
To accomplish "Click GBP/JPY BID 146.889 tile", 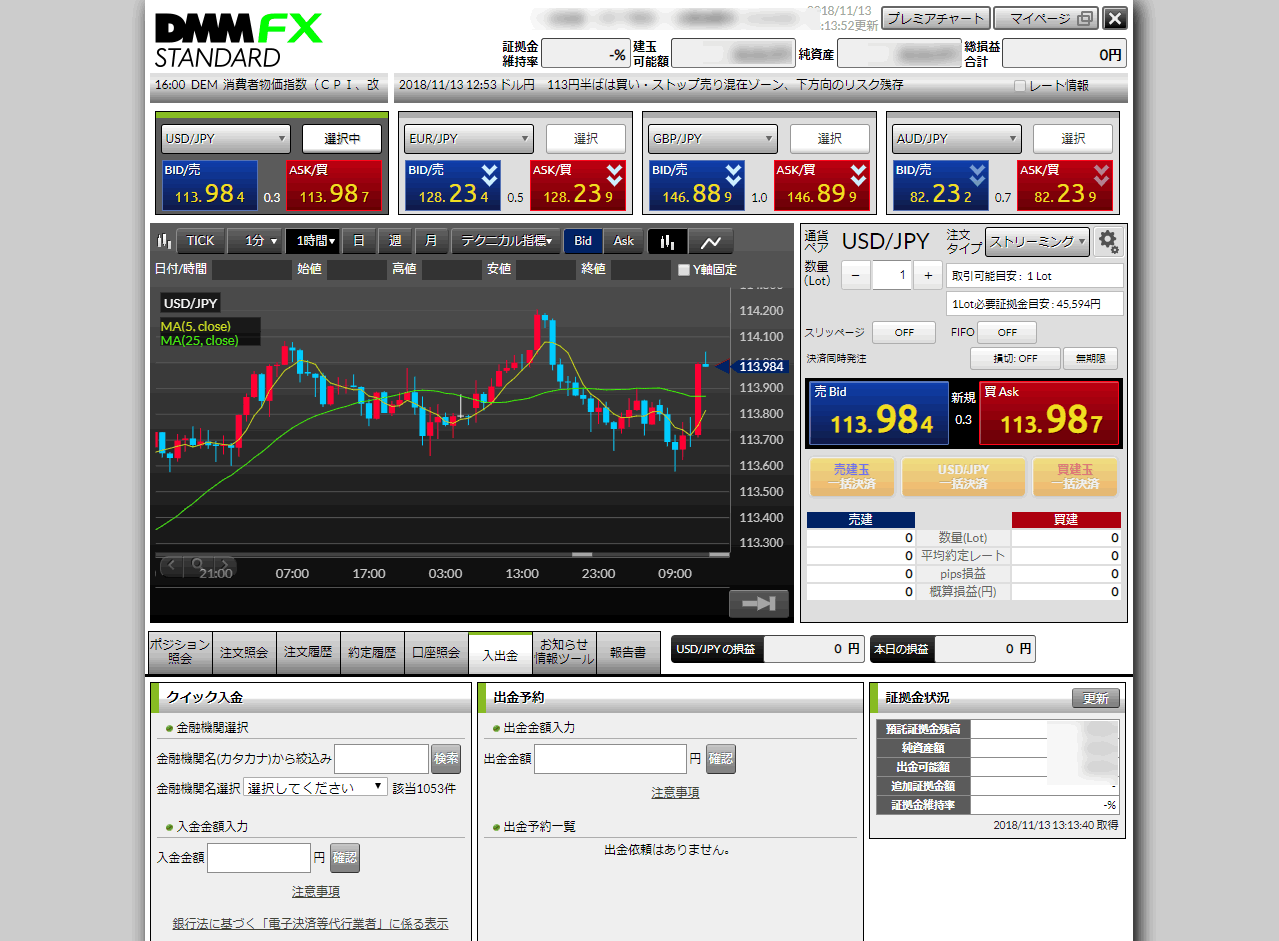I will [x=697, y=185].
